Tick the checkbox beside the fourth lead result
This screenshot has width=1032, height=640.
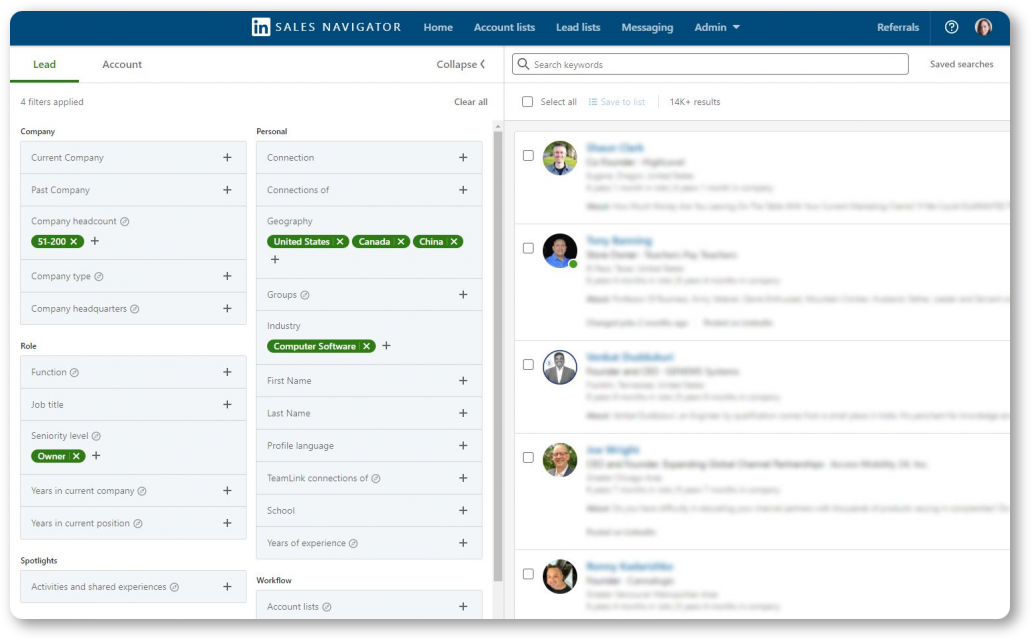pyautogui.click(x=528, y=458)
